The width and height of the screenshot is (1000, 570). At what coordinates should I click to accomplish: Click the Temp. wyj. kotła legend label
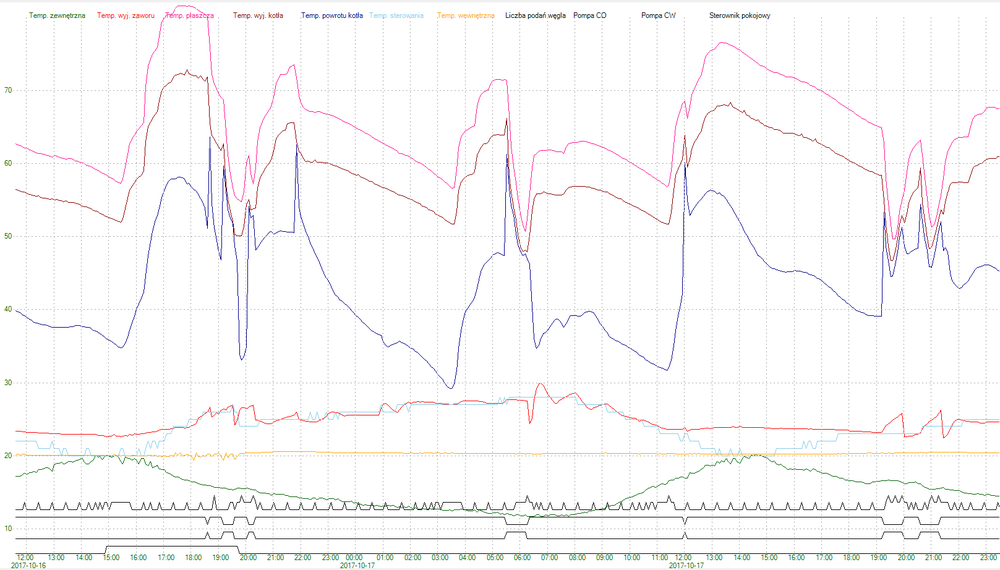(x=258, y=15)
